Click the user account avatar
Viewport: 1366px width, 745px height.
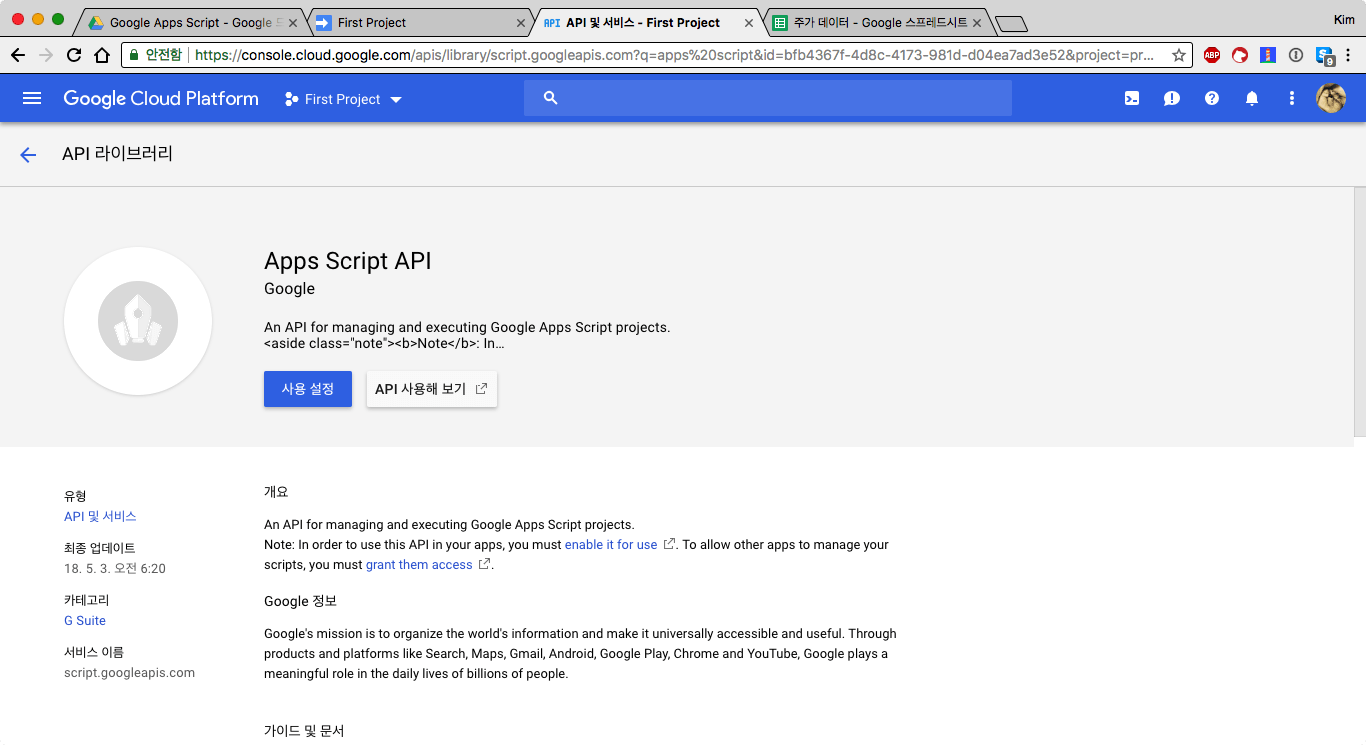click(x=1331, y=98)
